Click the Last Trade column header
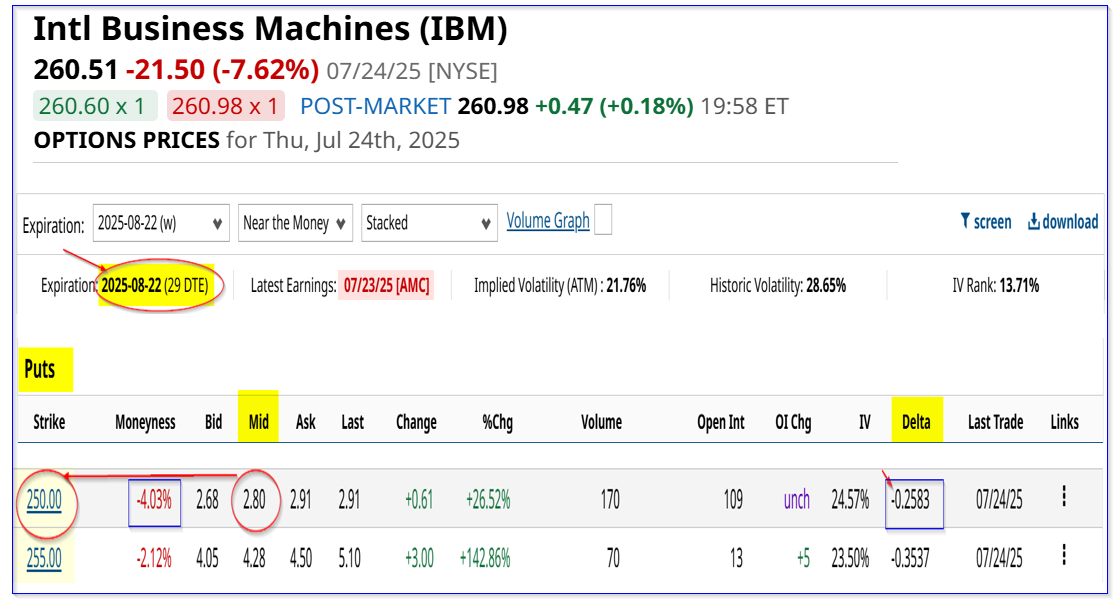This screenshot has height=599, width=1115. (996, 423)
